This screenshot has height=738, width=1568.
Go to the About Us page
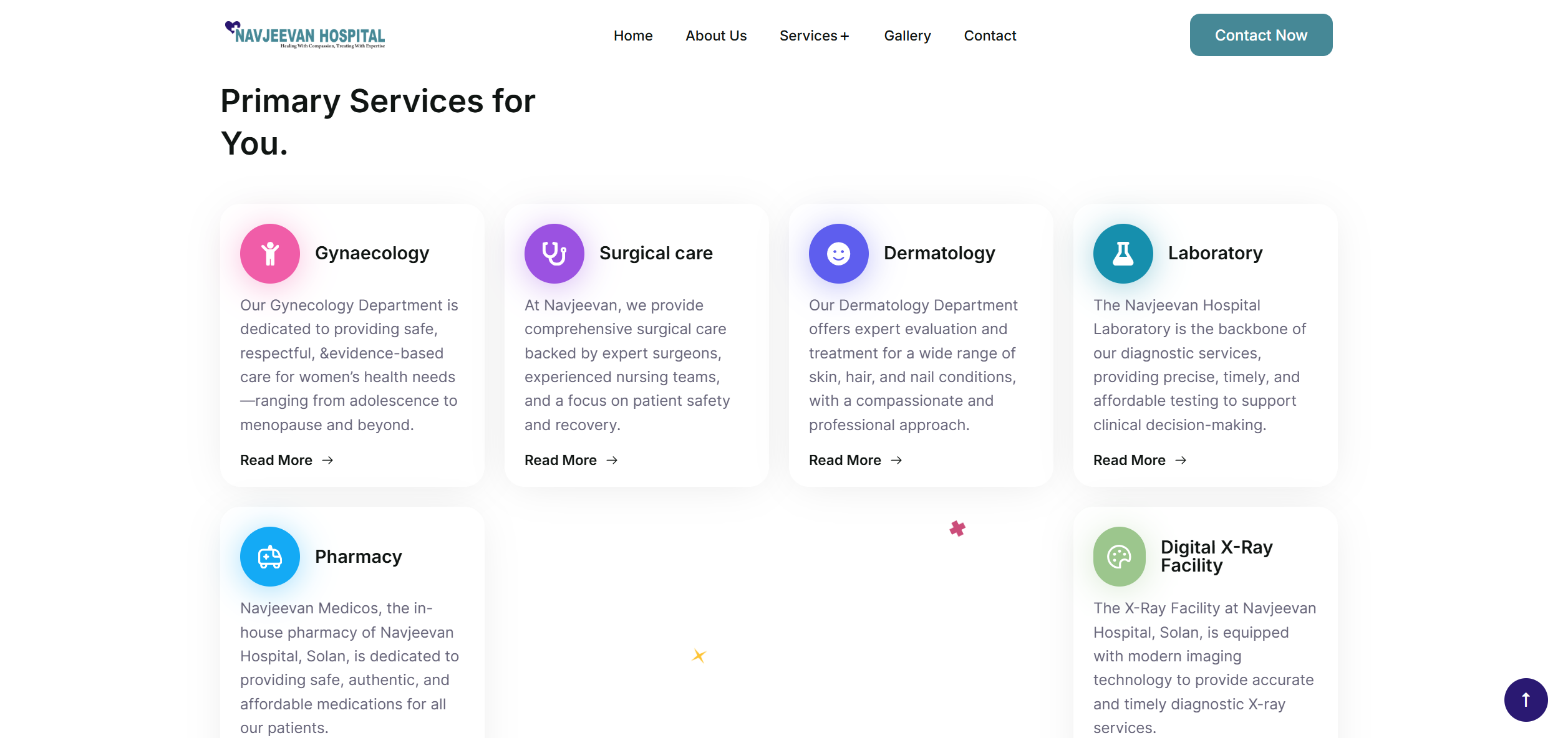click(716, 36)
